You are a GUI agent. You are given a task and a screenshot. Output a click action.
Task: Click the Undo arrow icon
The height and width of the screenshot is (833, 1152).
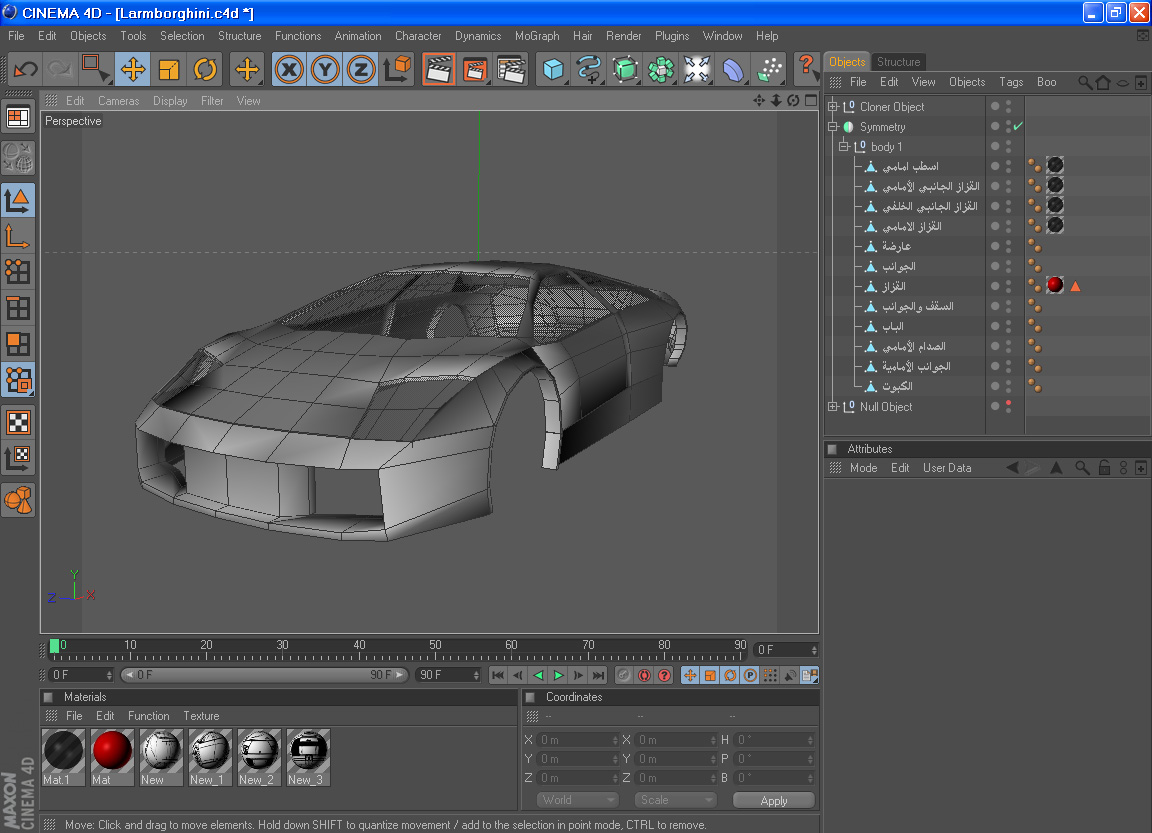(x=26, y=70)
